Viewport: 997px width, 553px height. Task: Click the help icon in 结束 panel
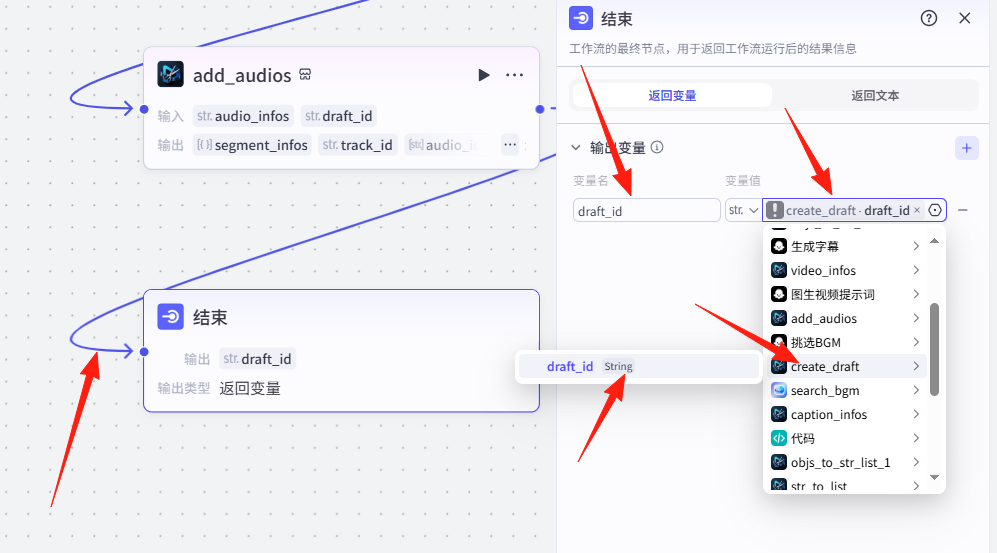coord(929,18)
